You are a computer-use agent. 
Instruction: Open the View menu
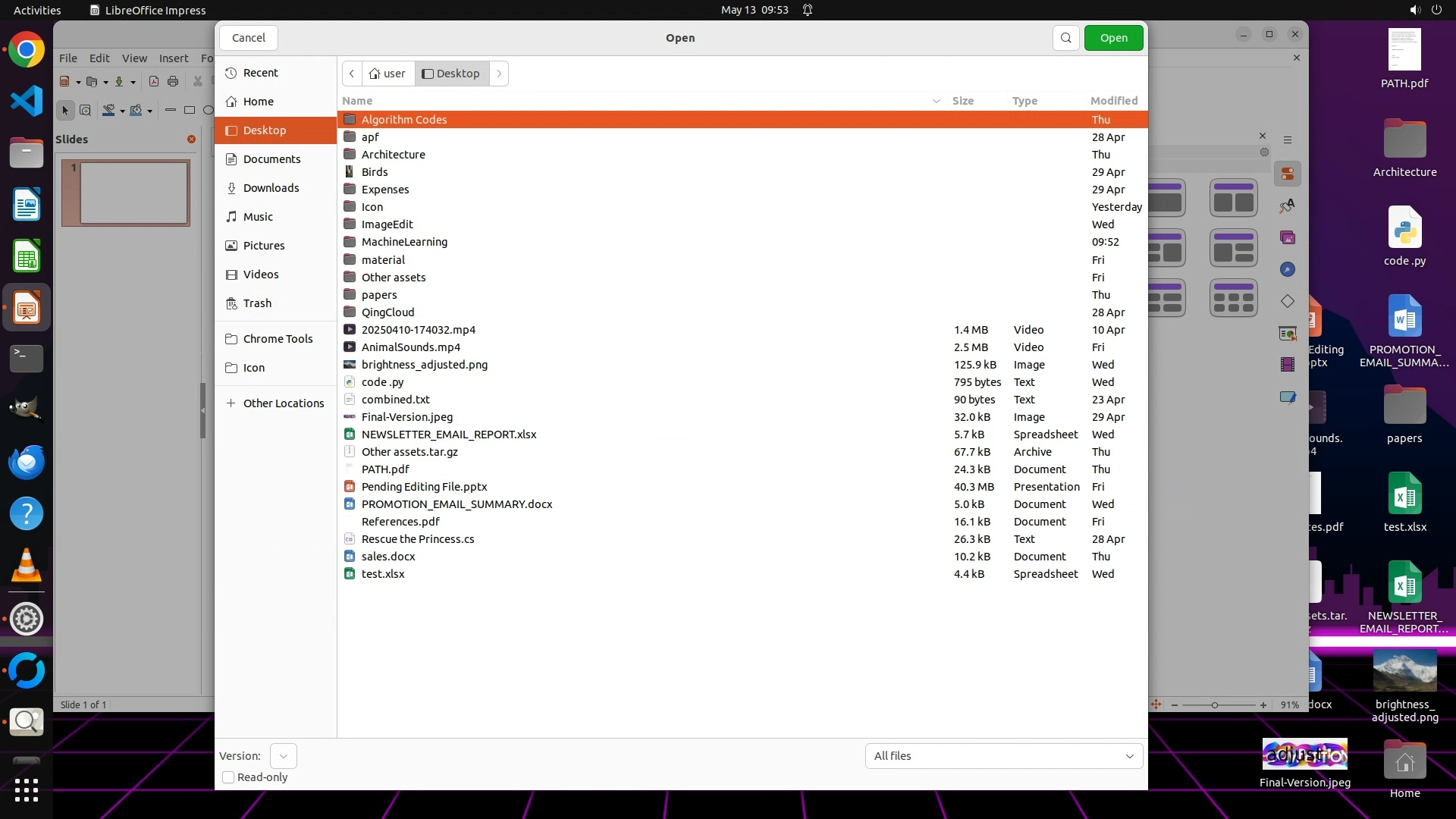[134, 58]
